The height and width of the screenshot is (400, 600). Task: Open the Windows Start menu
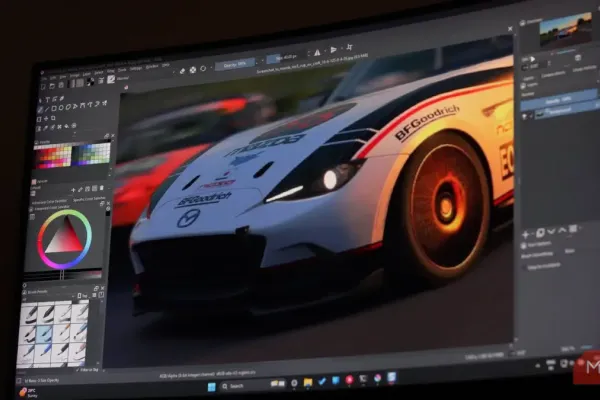212,387
